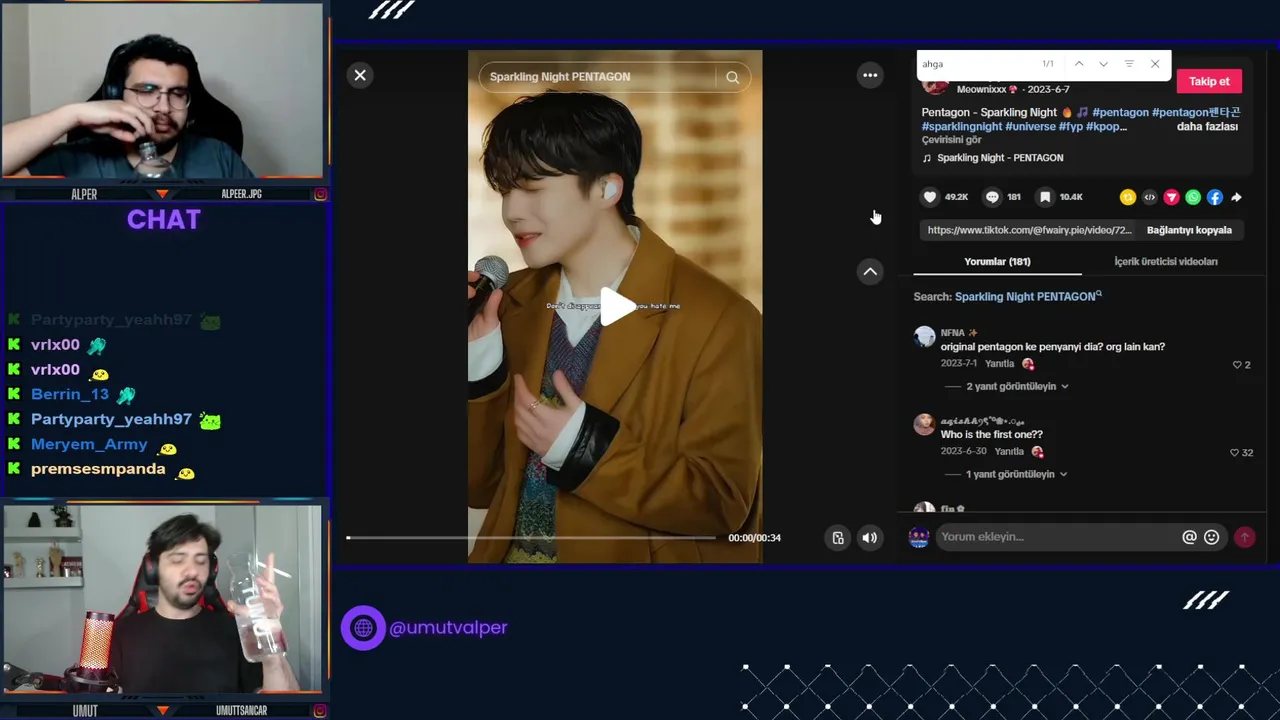Toggle the auto-scroll icon beside volume
The image size is (1280, 720).
(838, 538)
